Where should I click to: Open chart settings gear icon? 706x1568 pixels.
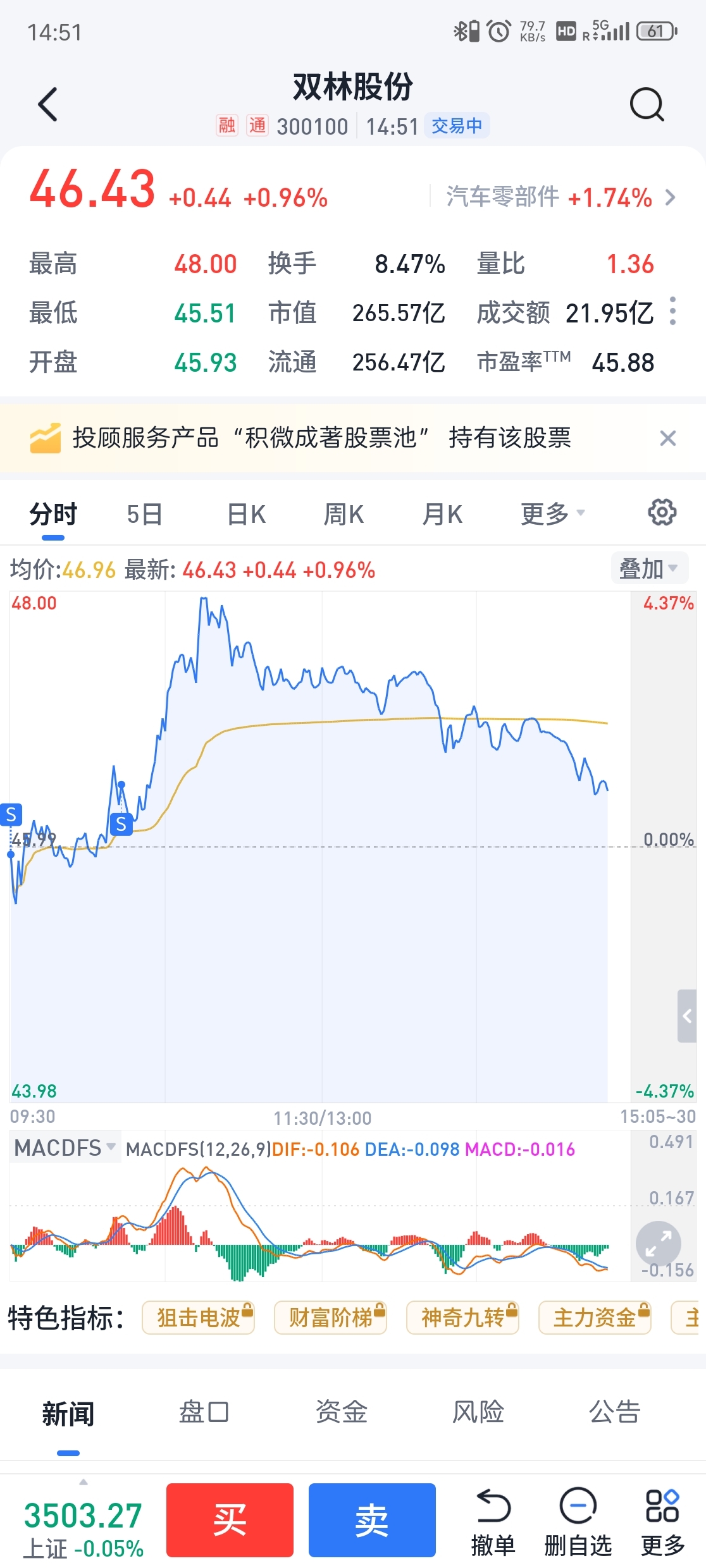click(x=662, y=513)
